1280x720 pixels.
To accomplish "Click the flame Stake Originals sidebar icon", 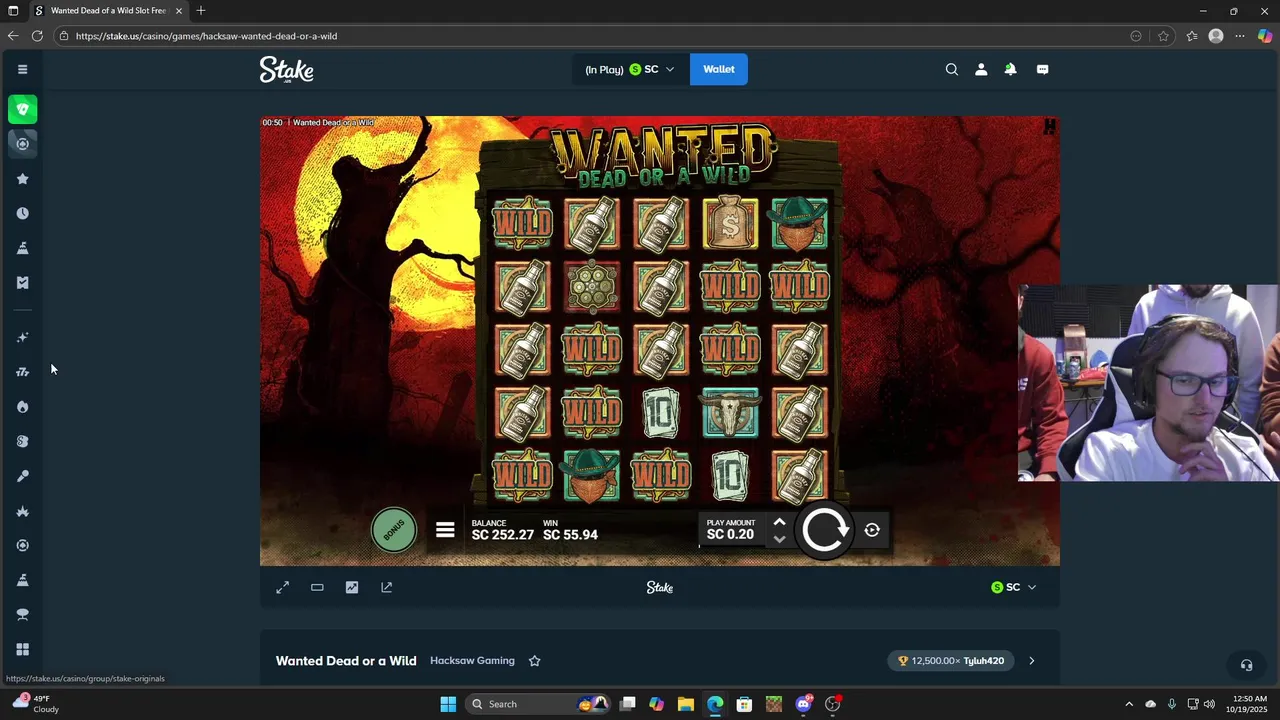I will click(22, 407).
